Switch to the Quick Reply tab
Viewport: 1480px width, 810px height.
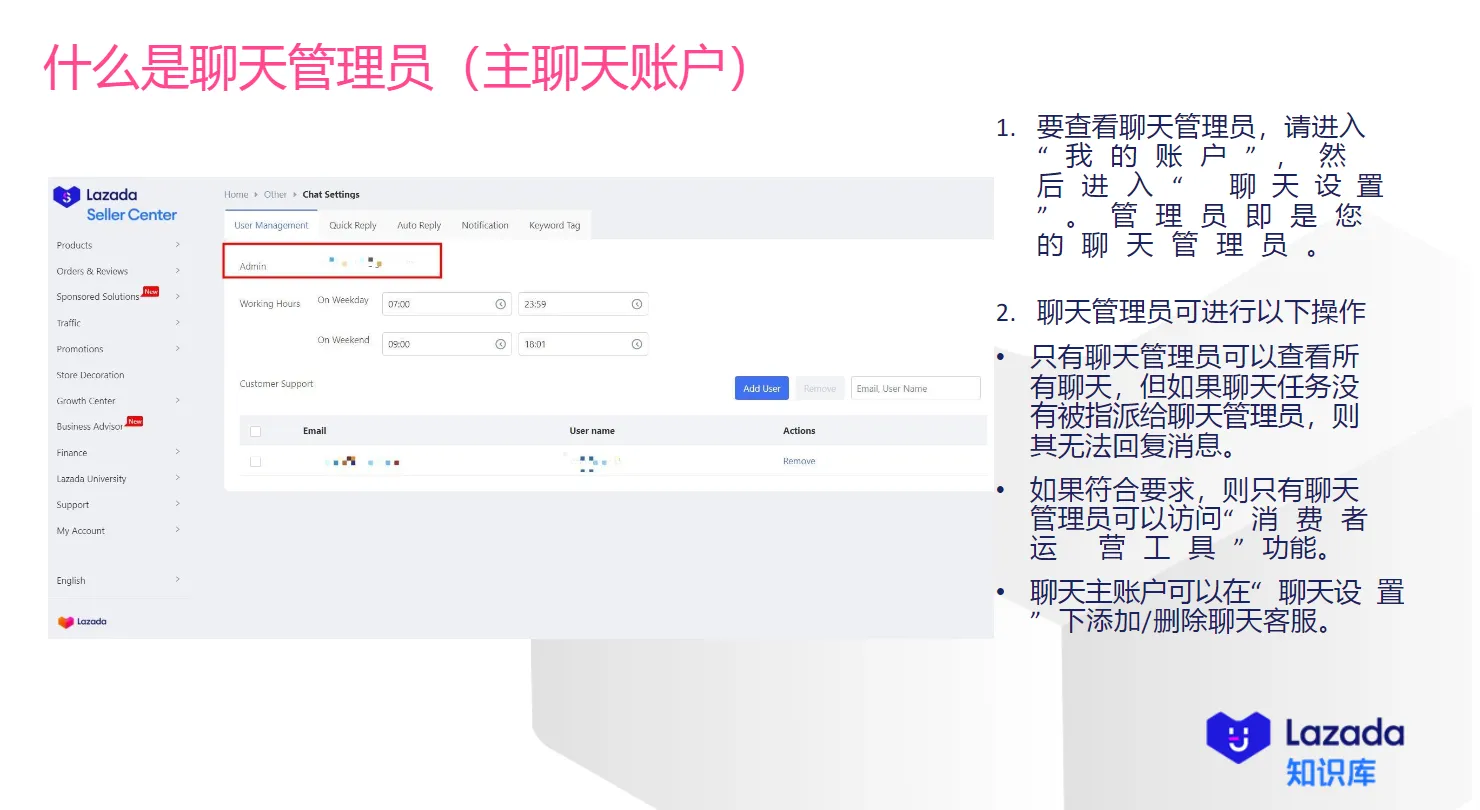[352, 225]
